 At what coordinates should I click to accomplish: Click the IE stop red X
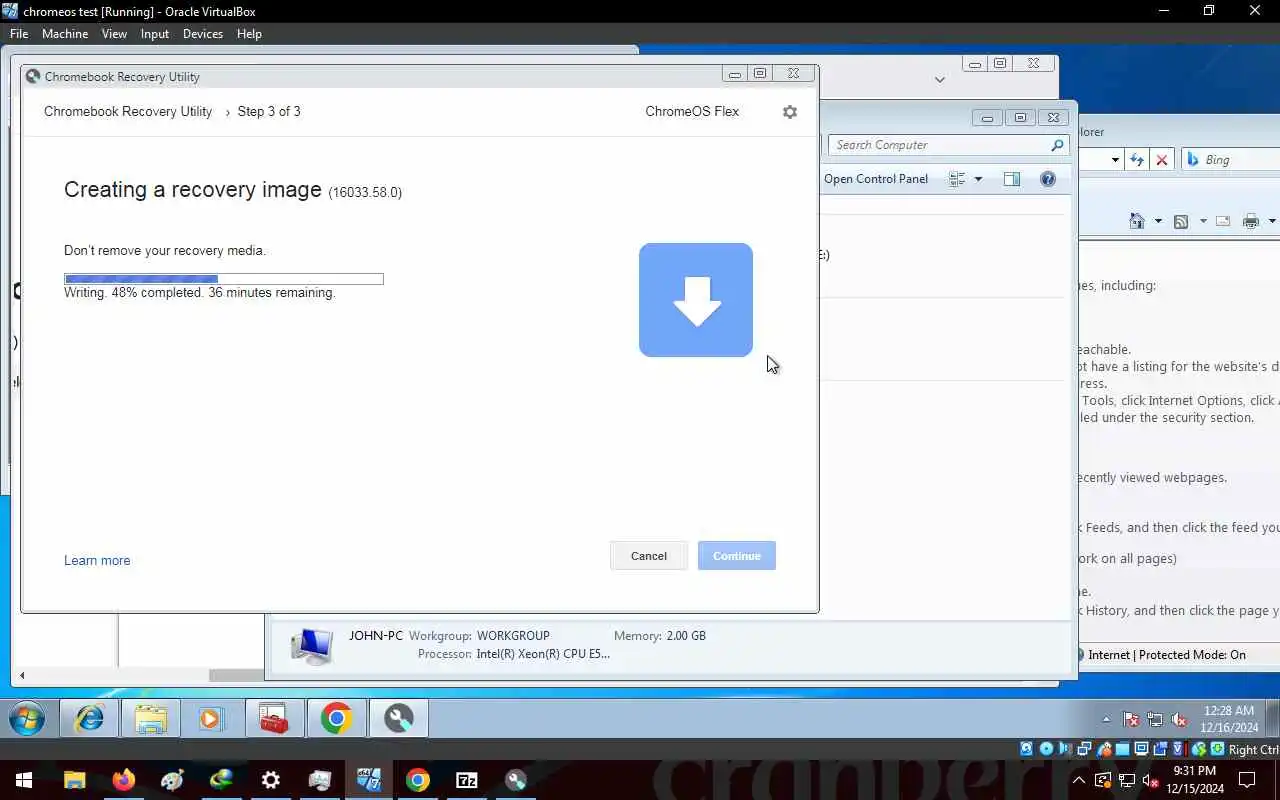(1162, 160)
